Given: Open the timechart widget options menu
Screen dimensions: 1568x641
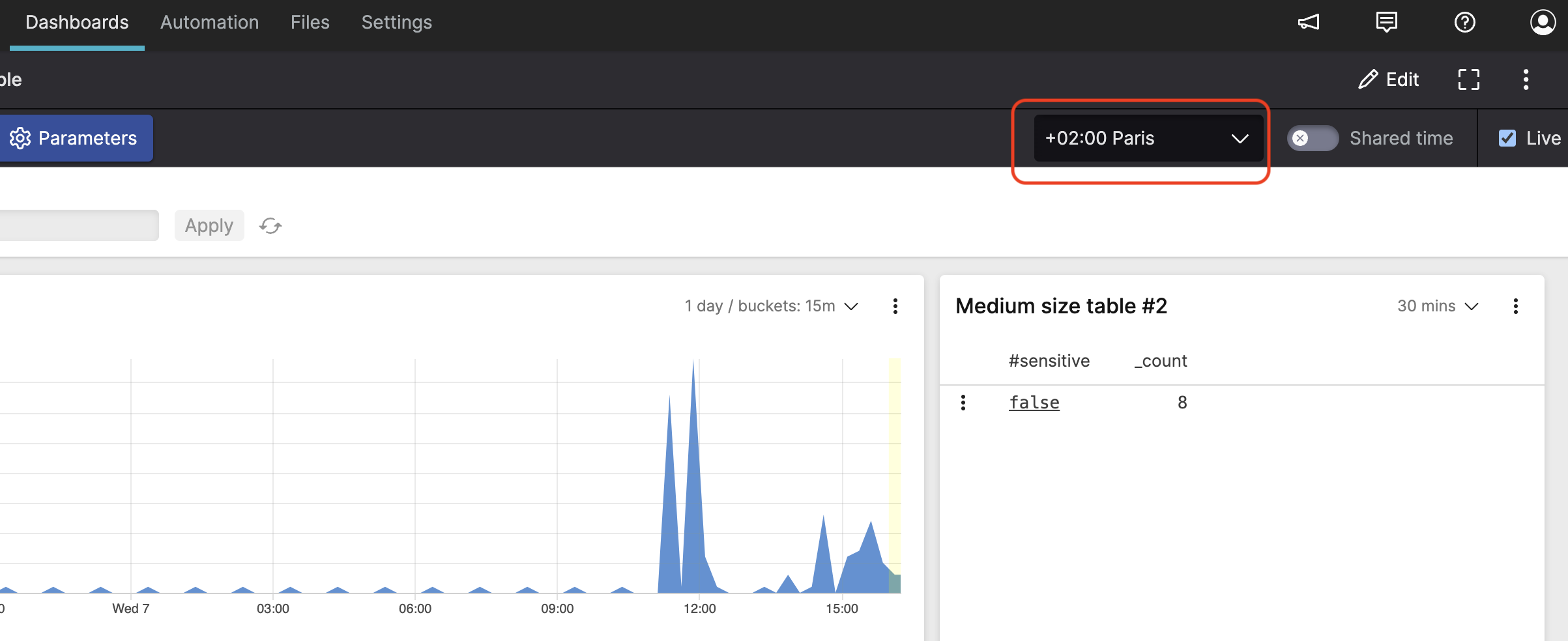Looking at the screenshot, I should coord(895,306).
